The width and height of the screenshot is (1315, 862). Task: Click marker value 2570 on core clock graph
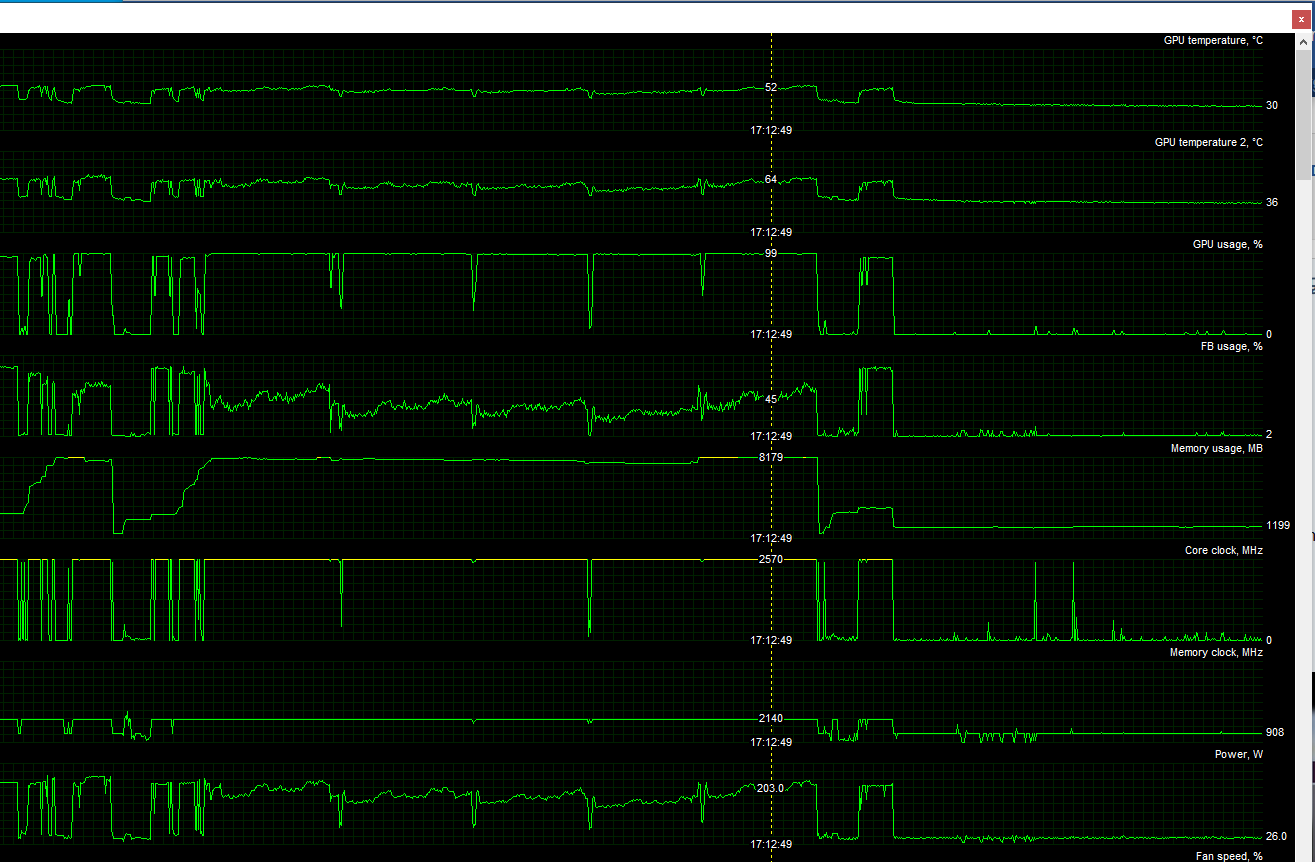[x=771, y=559]
